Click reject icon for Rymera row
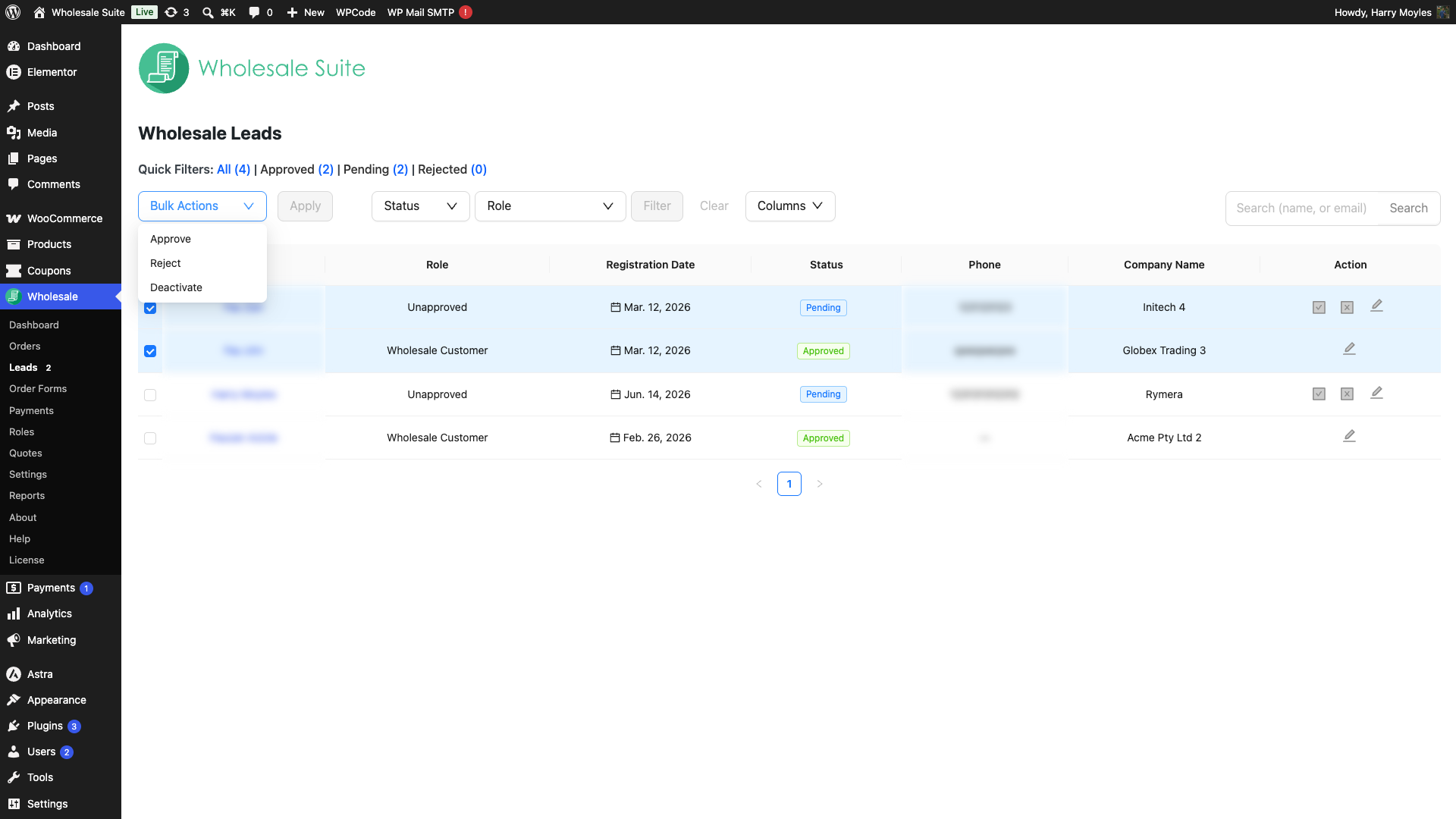 coord(1347,394)
